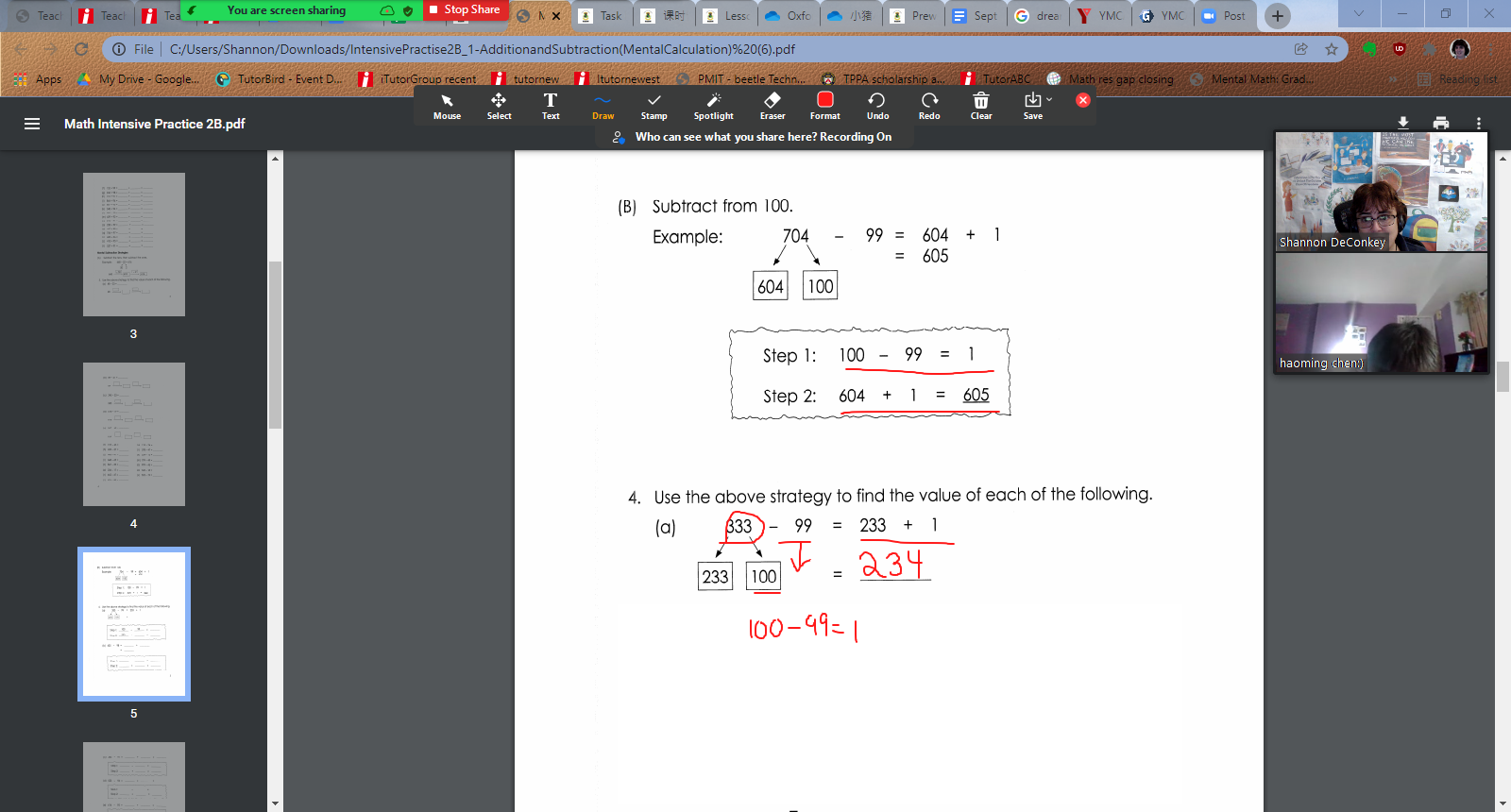Expand the Save options arrow

click(1049, 99)
